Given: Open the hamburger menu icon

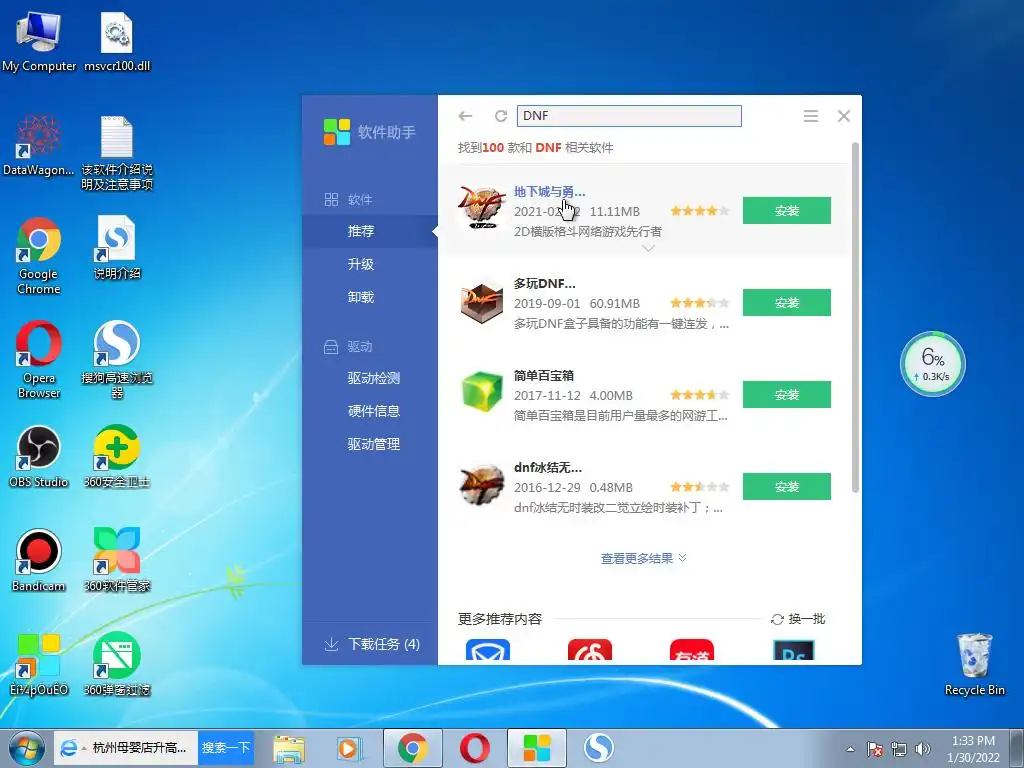Looking at the screenshot, I should pyautogui.click(x=810, y=116).
